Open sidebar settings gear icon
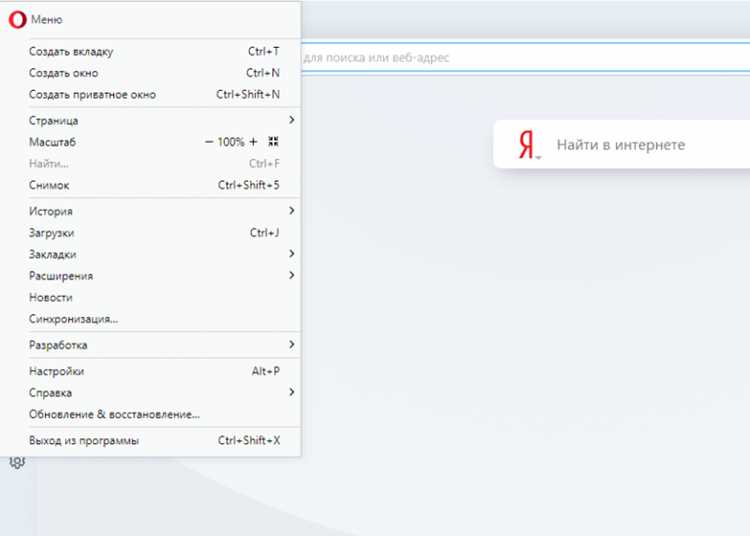The height and width of the screenshot is (536, 750). coord(17,463)
